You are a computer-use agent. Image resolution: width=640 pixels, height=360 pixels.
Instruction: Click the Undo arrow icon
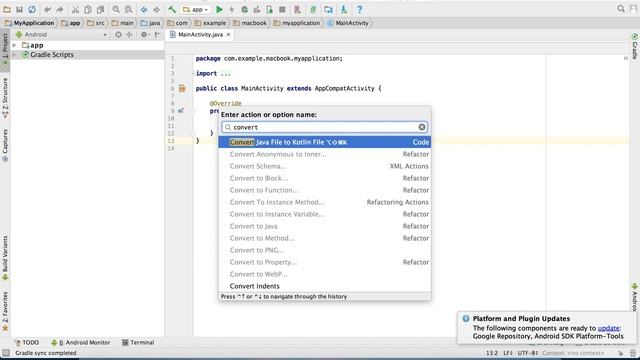click(48, 9)
